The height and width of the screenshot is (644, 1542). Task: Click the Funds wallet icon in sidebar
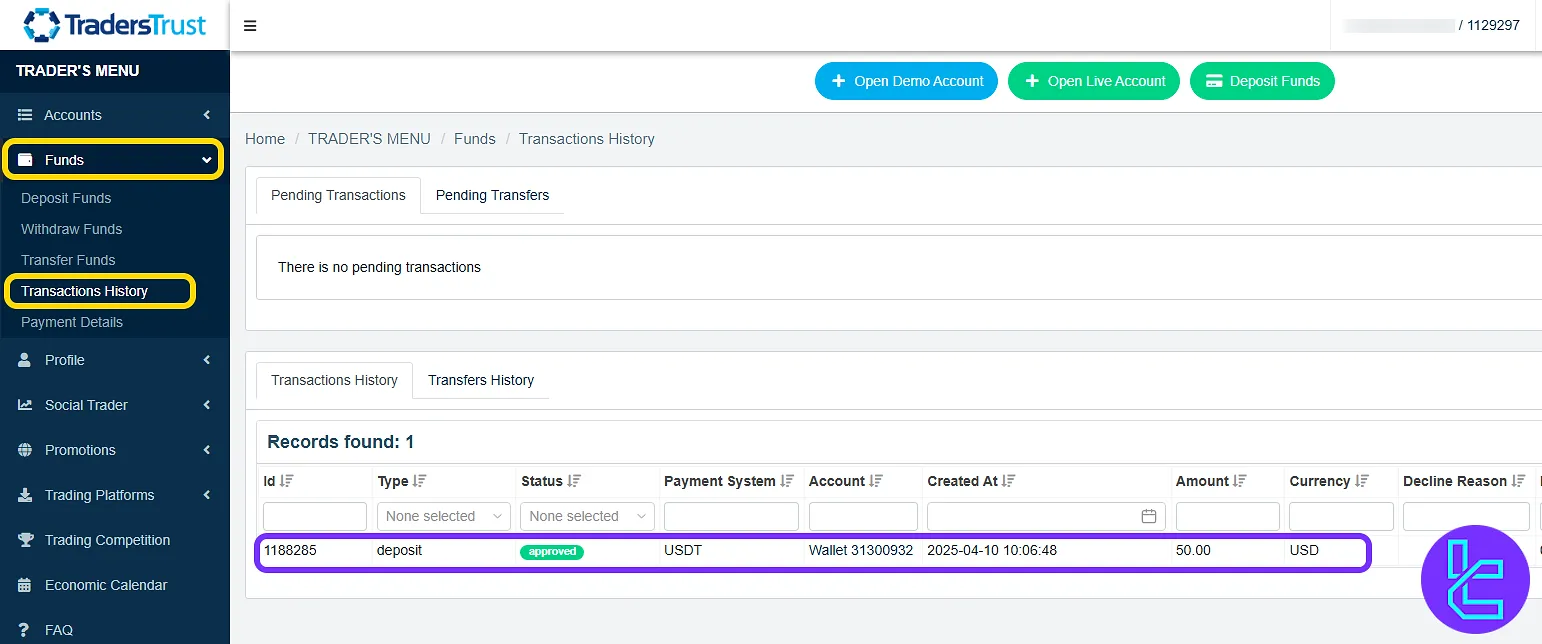pos(25,160)
